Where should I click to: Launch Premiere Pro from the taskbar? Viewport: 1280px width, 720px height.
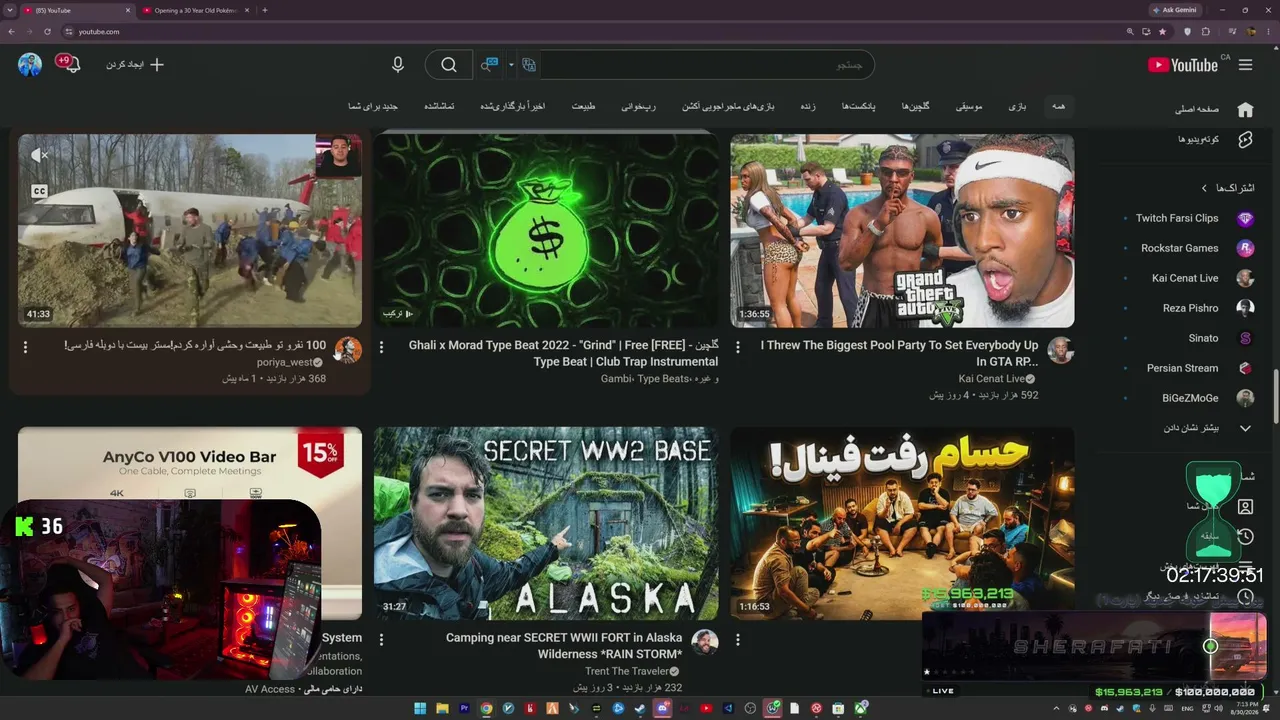(x=464, y=708)
